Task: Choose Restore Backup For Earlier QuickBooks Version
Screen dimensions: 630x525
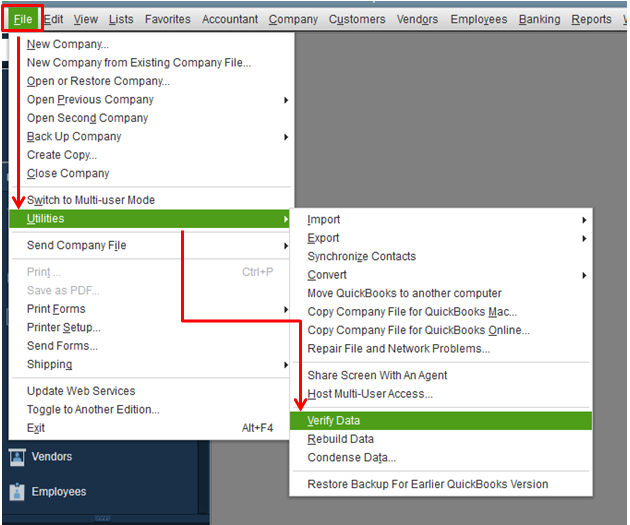Action: click(x=441, y=484)
